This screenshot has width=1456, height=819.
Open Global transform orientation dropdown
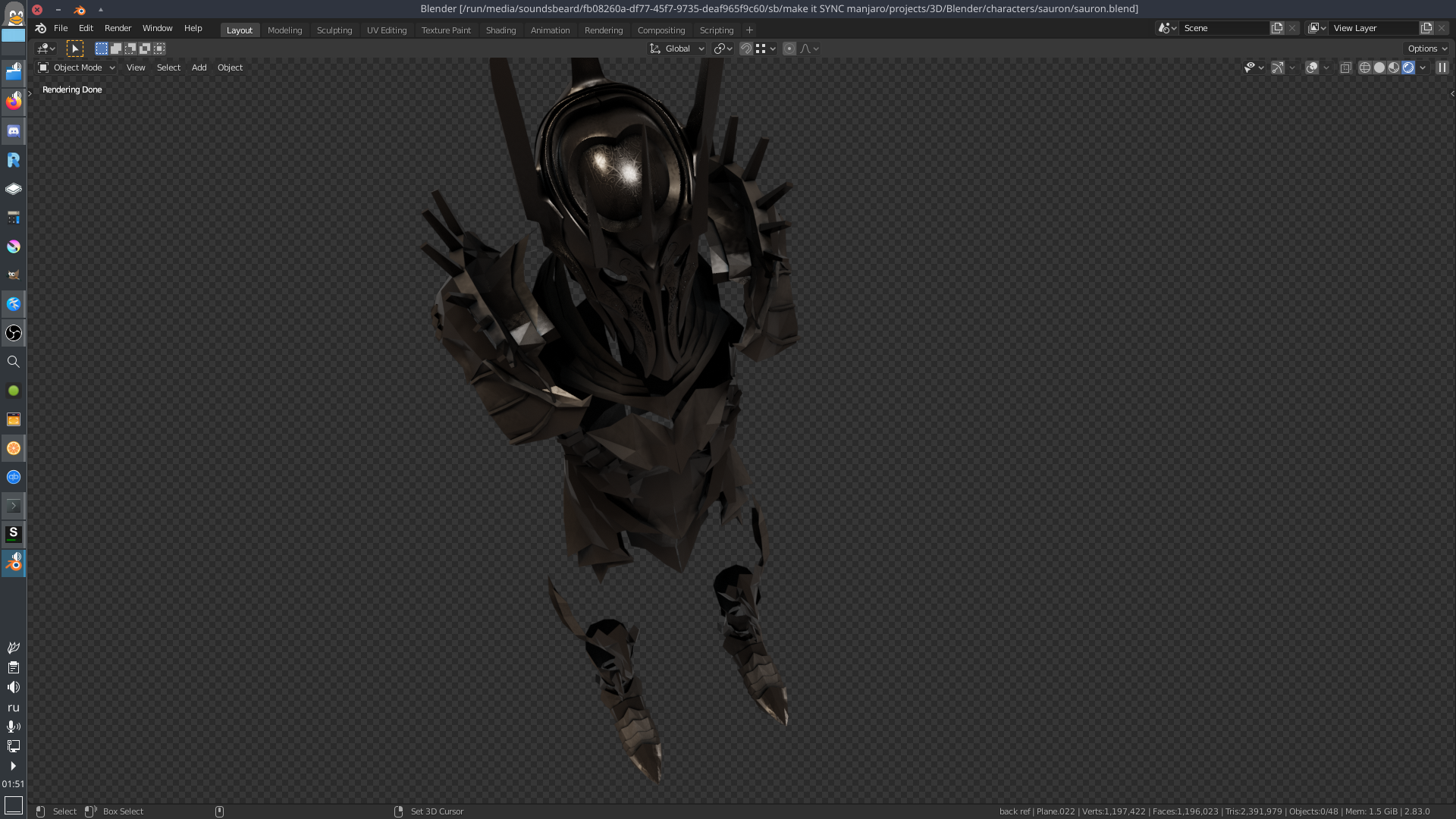click(677, 49)
